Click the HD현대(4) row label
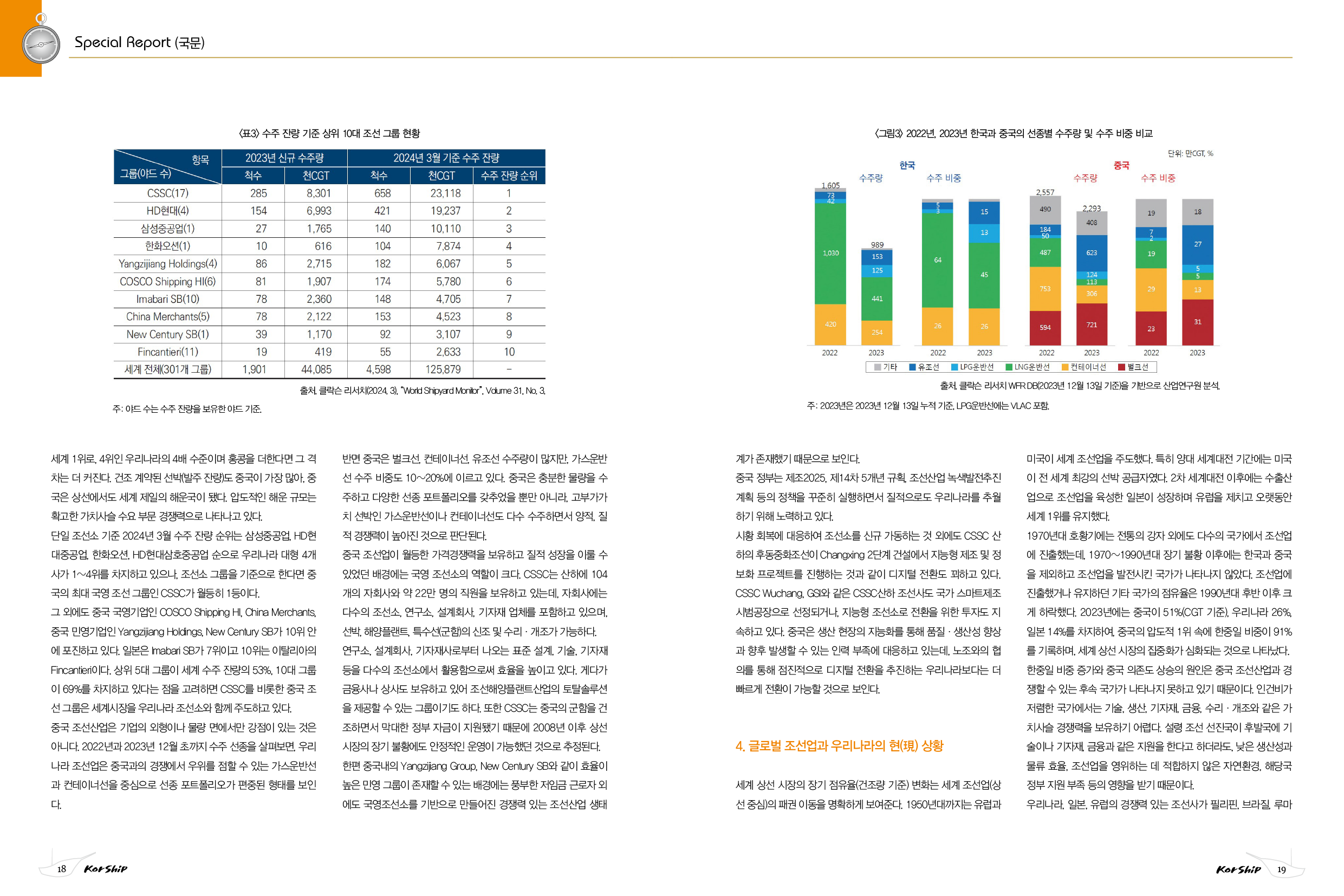 167,211
